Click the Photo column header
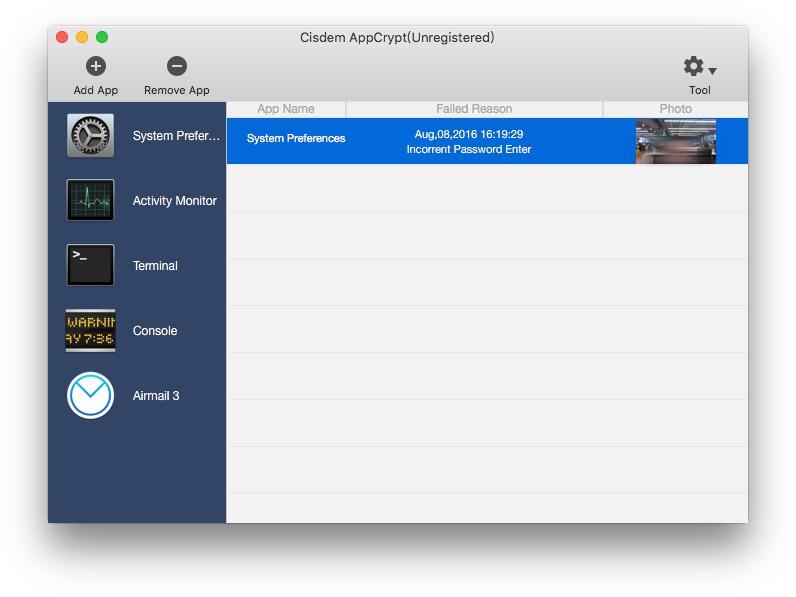 [675, 109]
